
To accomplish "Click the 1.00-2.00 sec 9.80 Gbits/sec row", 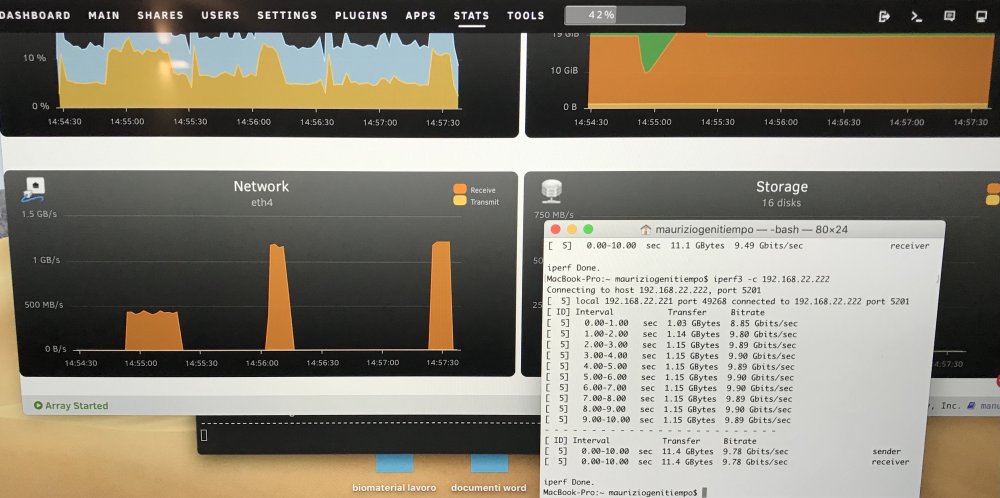I will pos(672,334).
